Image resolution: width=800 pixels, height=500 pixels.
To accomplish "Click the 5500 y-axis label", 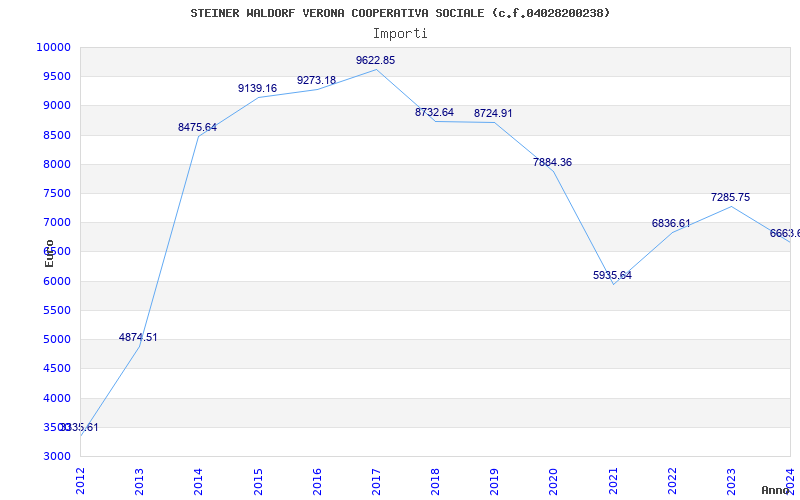I will click(x=56, y=310).
